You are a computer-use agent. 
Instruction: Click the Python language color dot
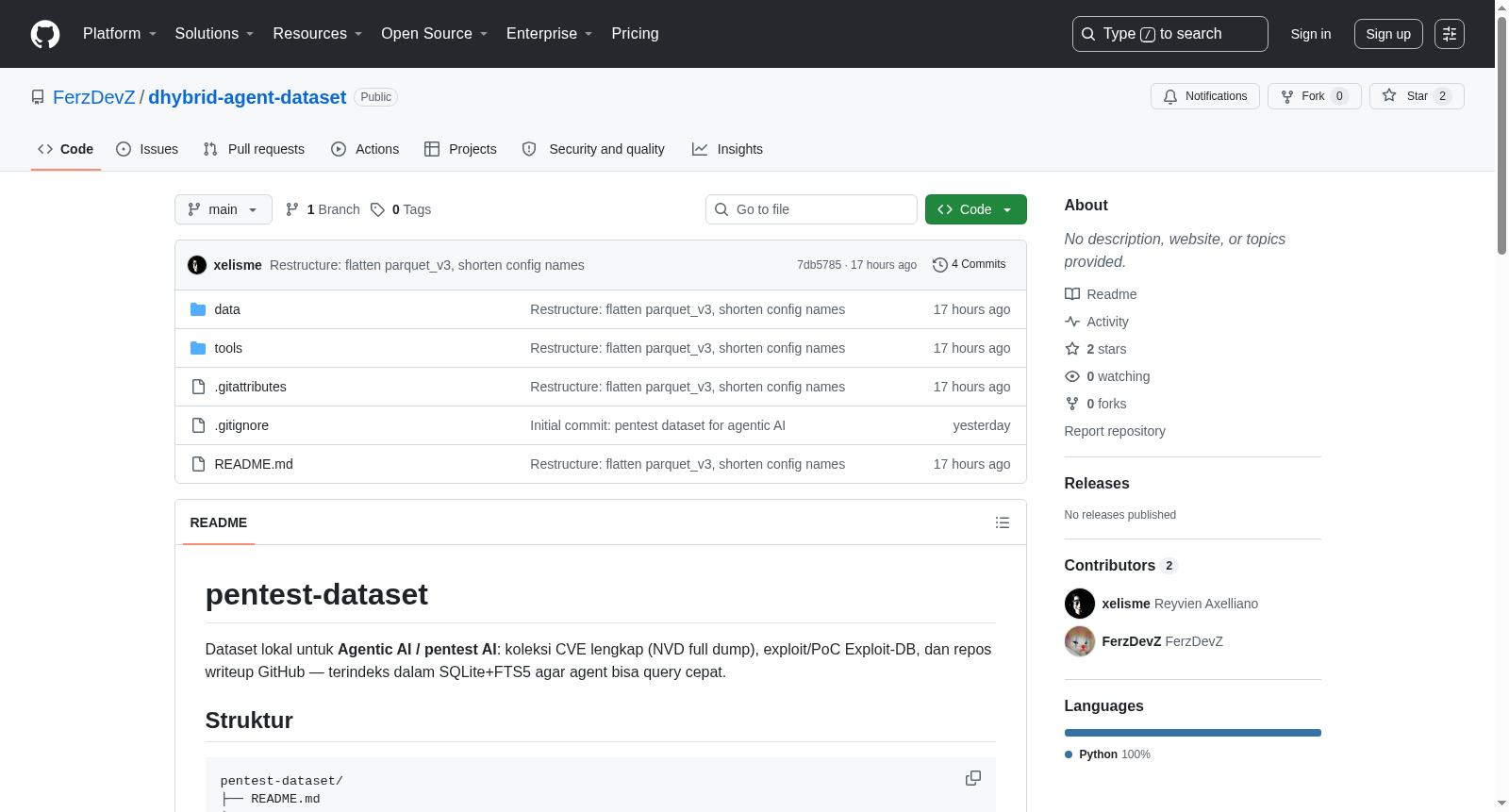(x=1069, y=754)
